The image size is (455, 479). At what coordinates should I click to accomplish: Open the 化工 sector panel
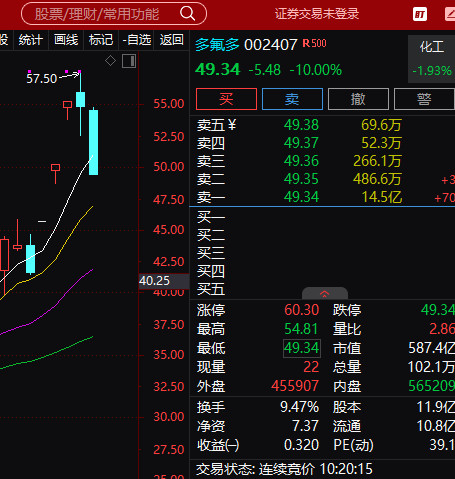click(431, 59)
